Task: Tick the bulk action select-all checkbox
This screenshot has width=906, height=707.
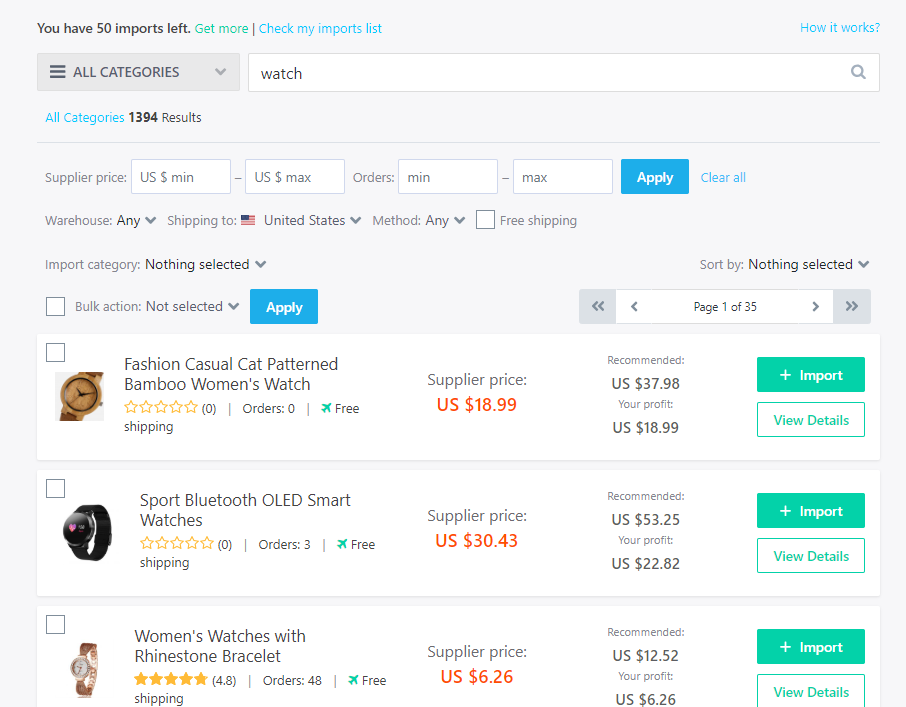Action: click(x=55, y=306)
